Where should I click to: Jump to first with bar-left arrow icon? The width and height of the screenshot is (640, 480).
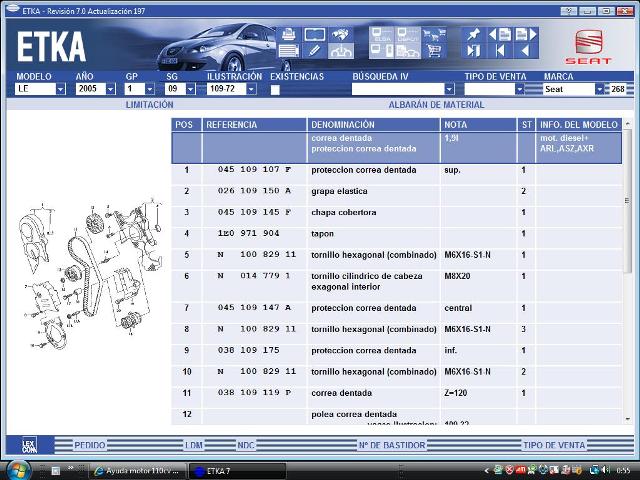pos(500,51)
